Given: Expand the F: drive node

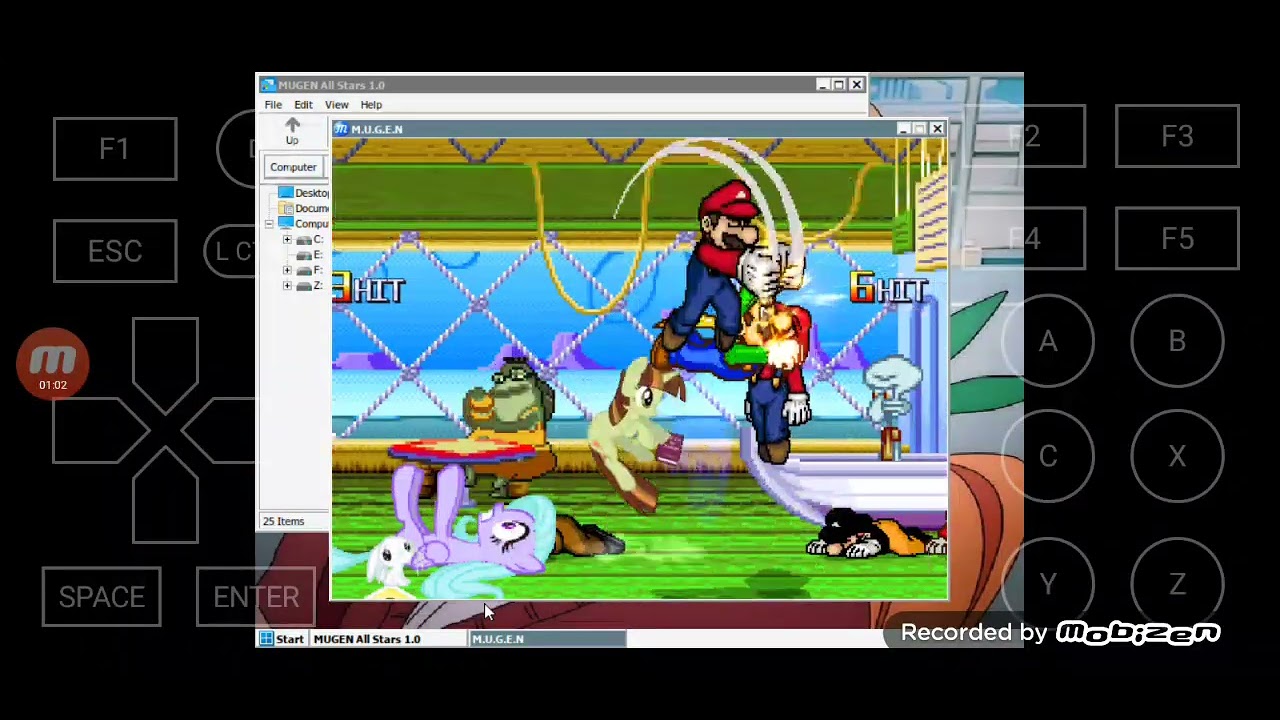Looking at the screenshot, I should (287, 270).
